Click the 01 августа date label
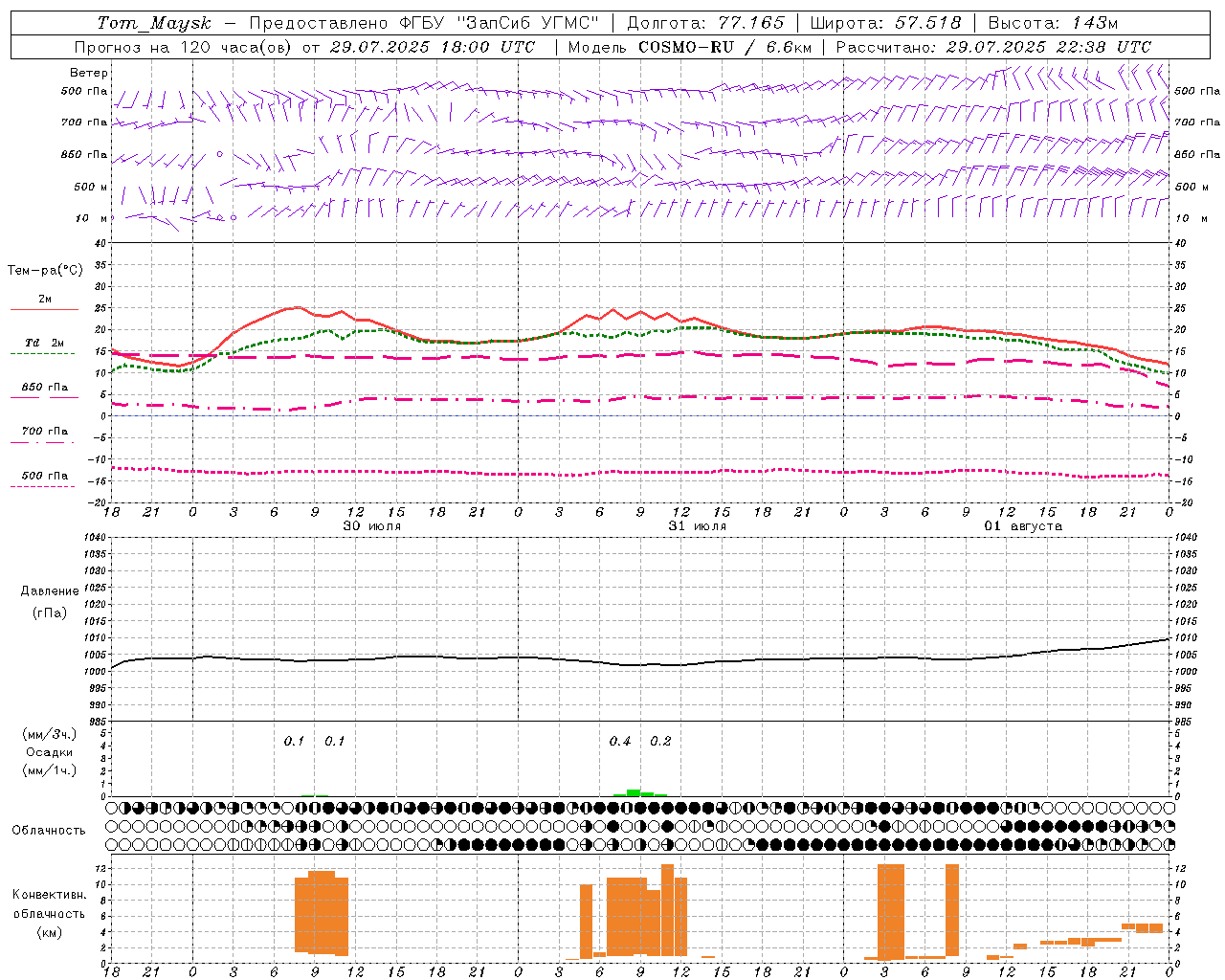 (x=1023, y=526)
